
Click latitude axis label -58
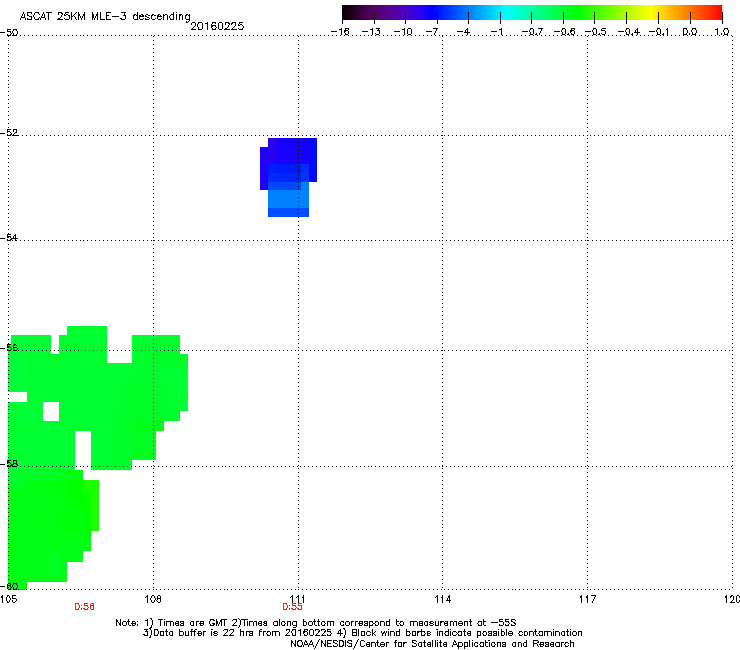tap(9, 464)
